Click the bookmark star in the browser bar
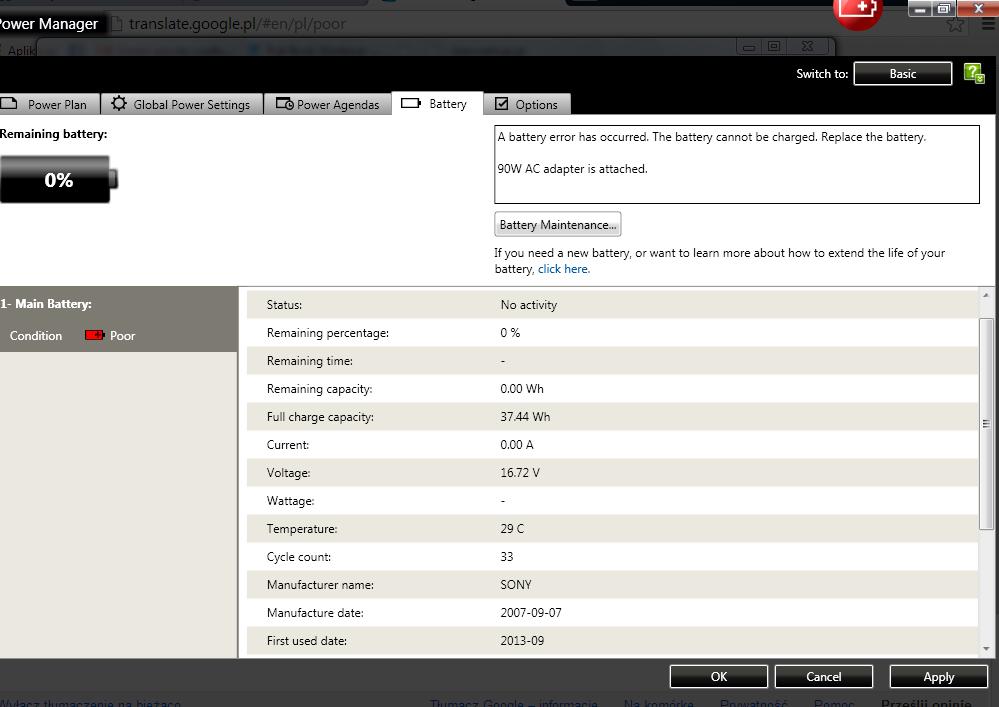The image size is (999, 707). point(955,22)
